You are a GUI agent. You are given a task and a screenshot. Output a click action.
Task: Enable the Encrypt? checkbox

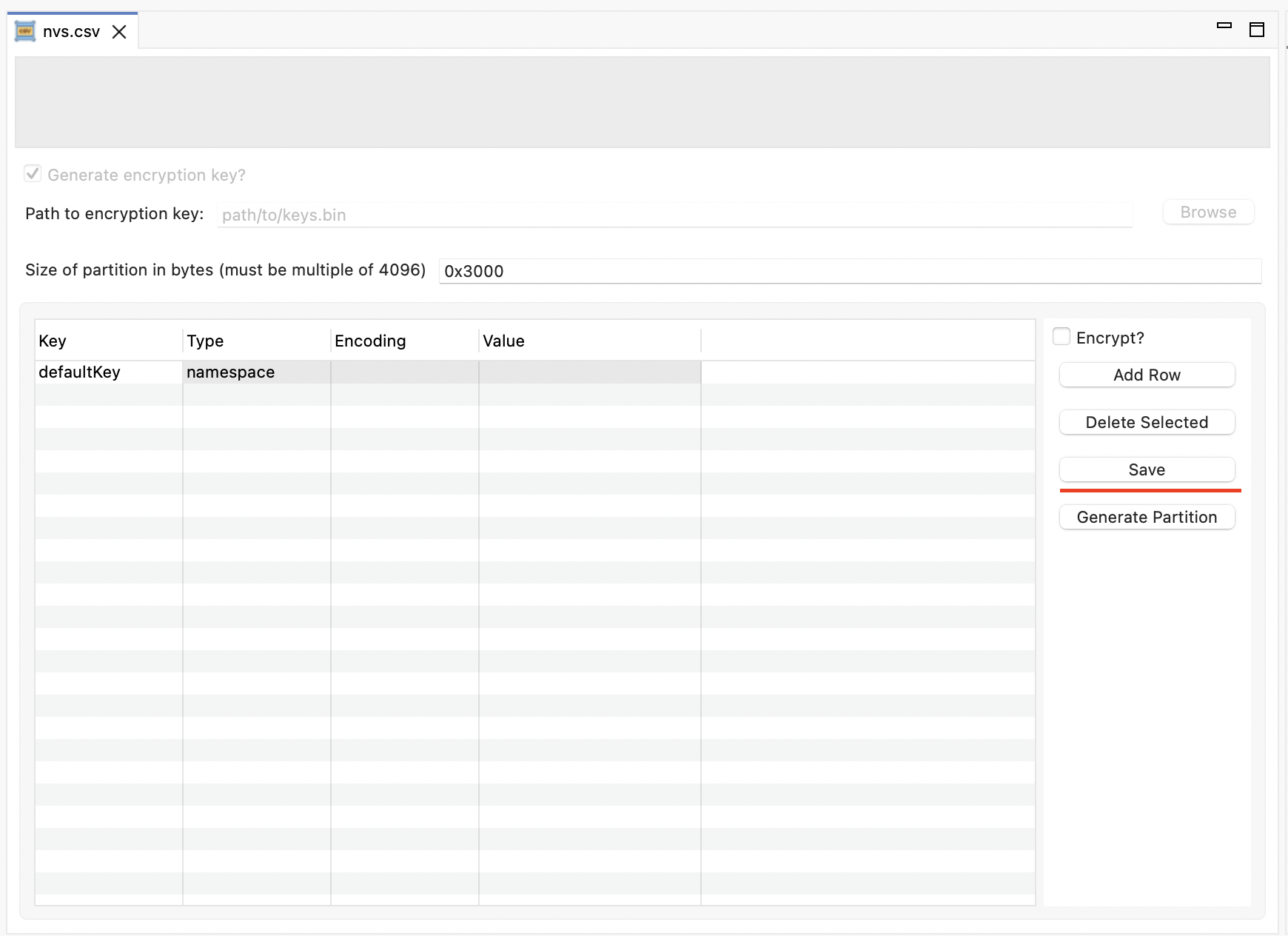click(1062, 336)
